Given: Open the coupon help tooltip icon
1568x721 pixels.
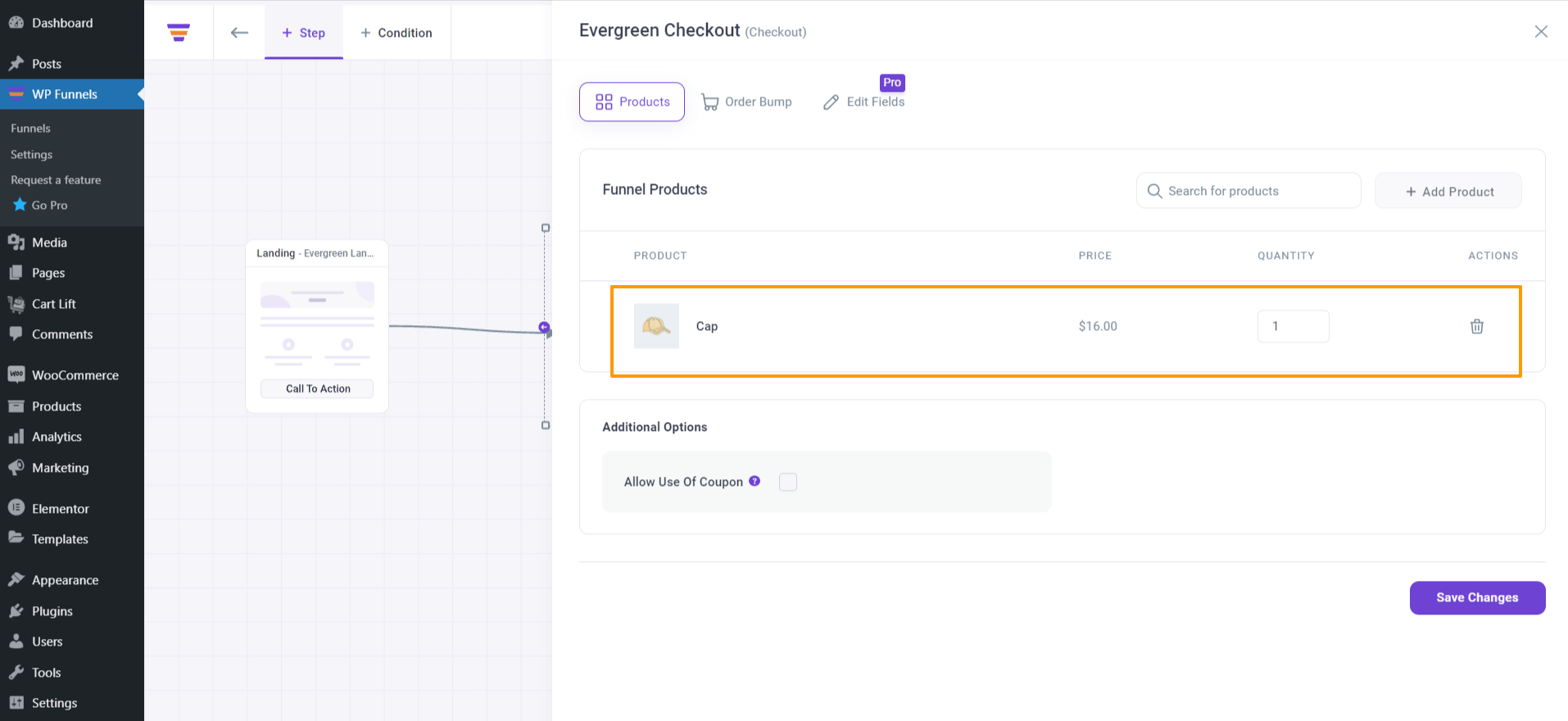Looking at the screenshot, I should pyautogui.click(x=755, y=481).
